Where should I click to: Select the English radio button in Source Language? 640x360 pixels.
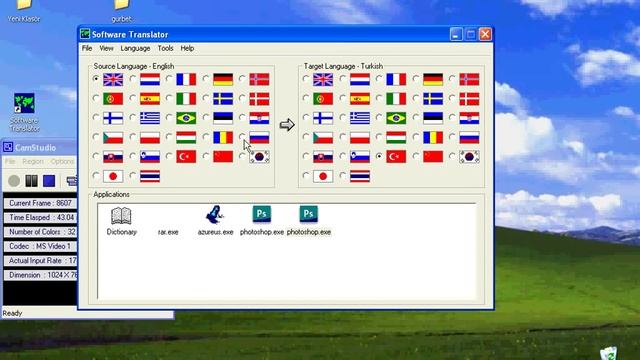coord(96,78)
